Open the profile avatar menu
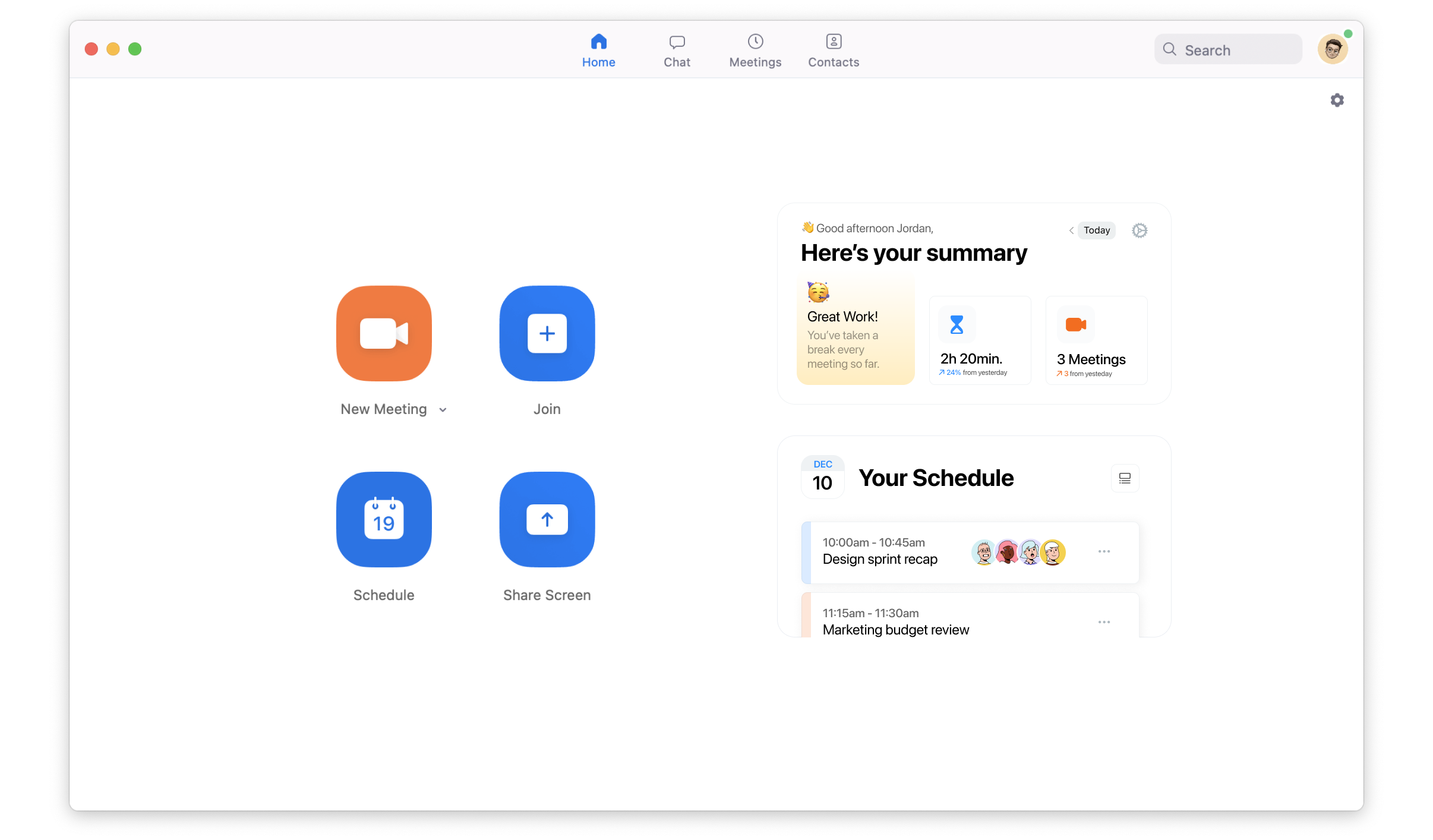Viewport: 1433px width, 840px height. pos(1332,49)
